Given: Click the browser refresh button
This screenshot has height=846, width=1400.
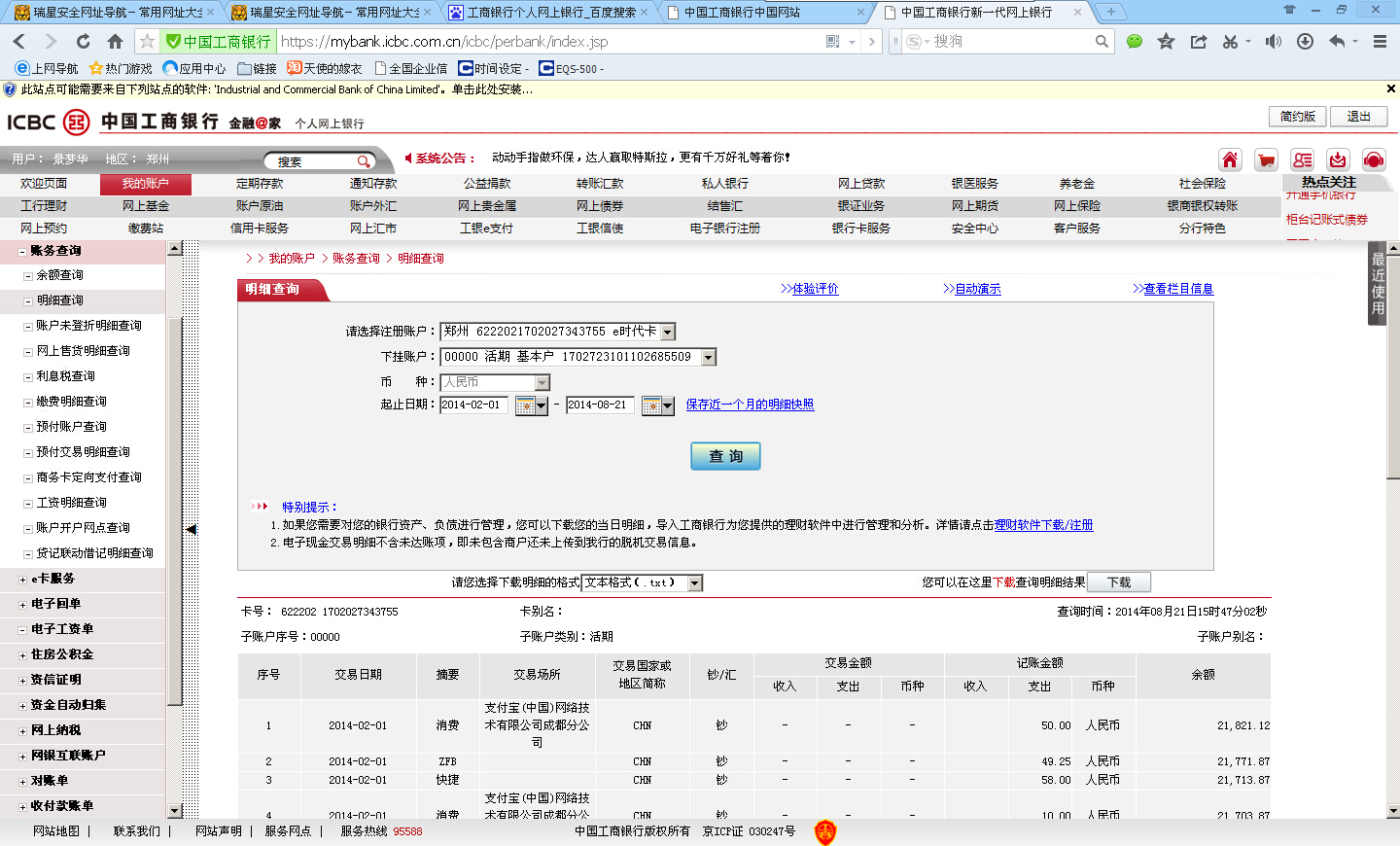Looking at the screenshot, I should tap(84, 41).
